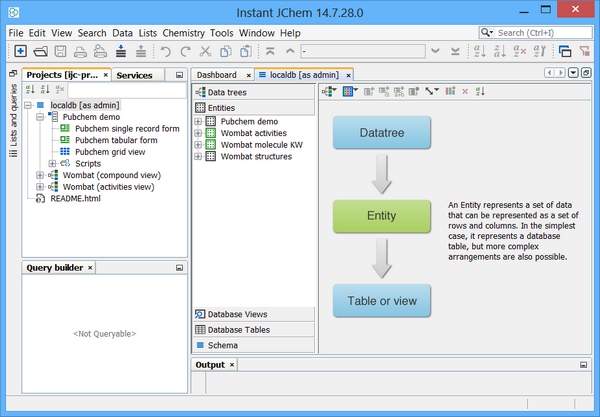This screenshot has height=417, width=600.
Task: Open the Chemistry menu
Action: (x=184, y=33)
